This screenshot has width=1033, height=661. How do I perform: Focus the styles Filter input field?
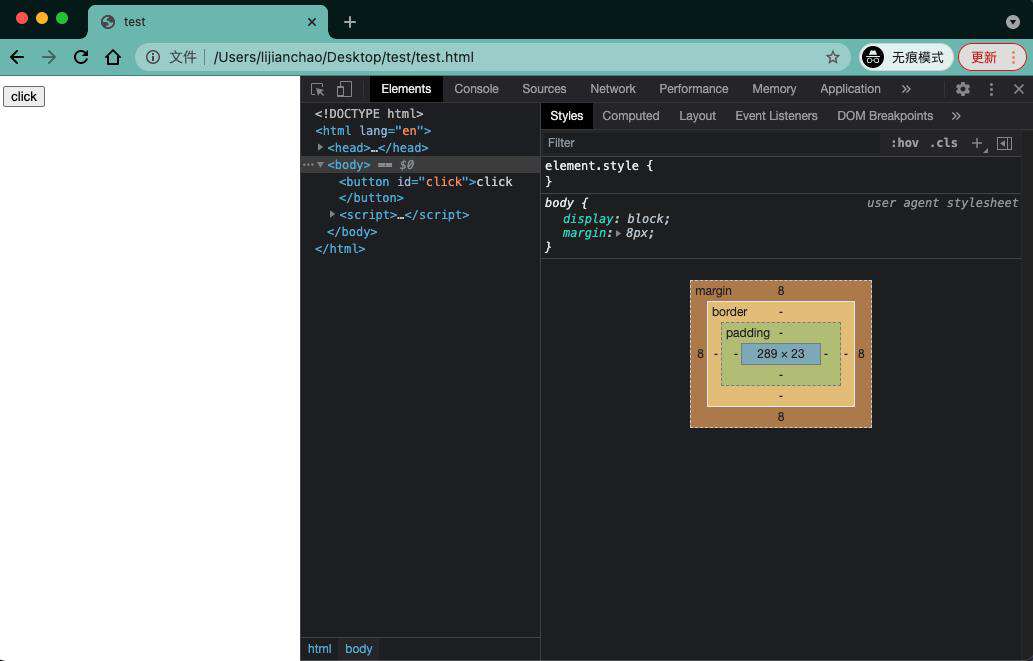712,143
